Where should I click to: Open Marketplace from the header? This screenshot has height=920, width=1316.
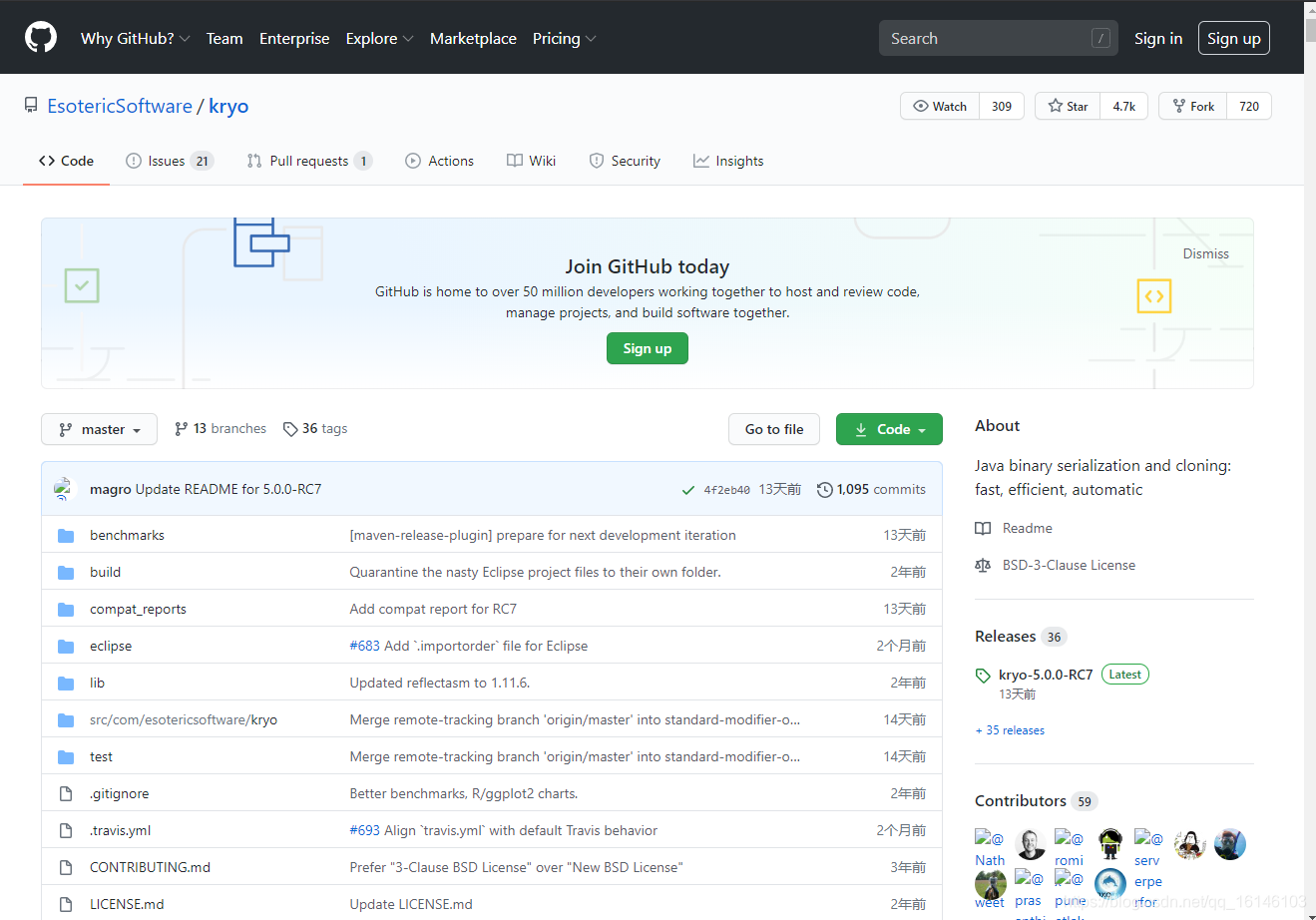tap(473, 38)
